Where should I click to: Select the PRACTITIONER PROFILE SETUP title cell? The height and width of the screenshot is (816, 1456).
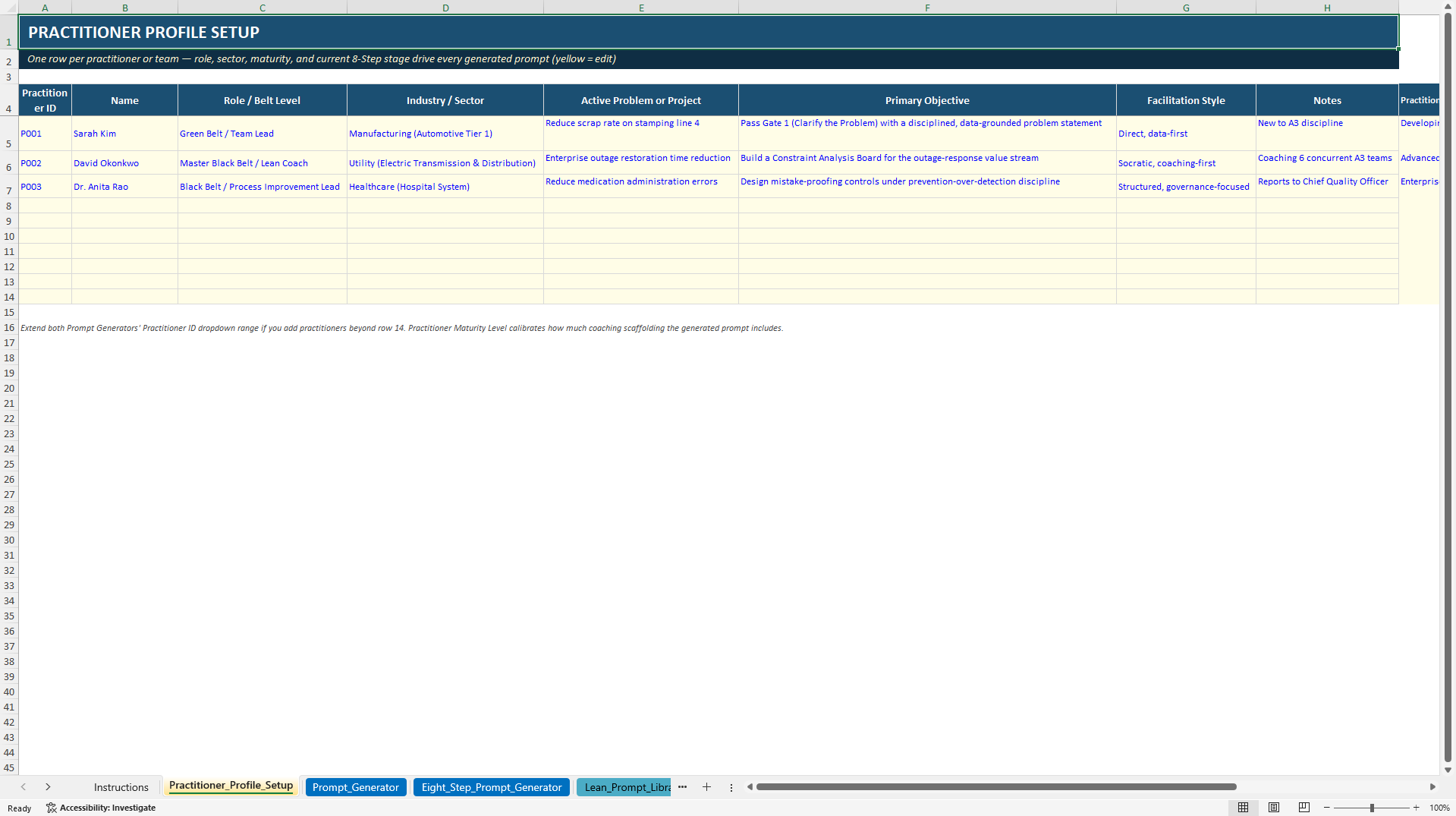(709, 32)
